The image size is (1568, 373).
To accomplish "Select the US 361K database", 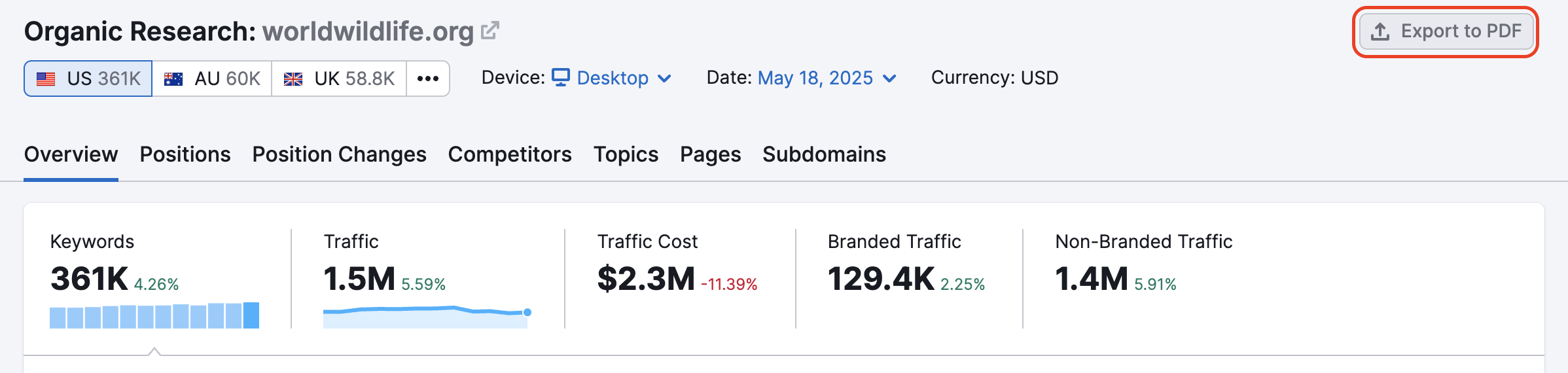I will coord(88,79).
